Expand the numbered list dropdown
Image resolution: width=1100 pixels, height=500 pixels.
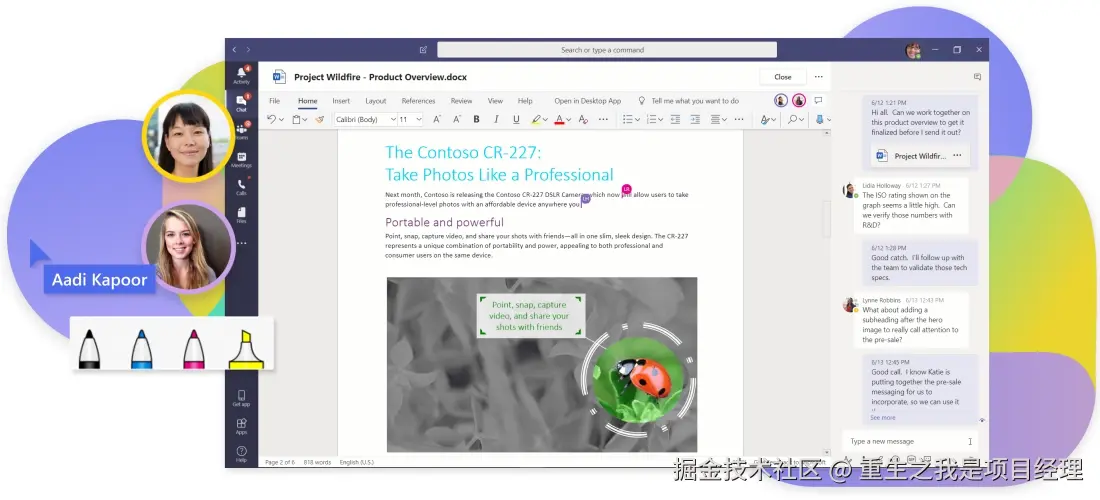pyautogui.click(x=660, y=120)
